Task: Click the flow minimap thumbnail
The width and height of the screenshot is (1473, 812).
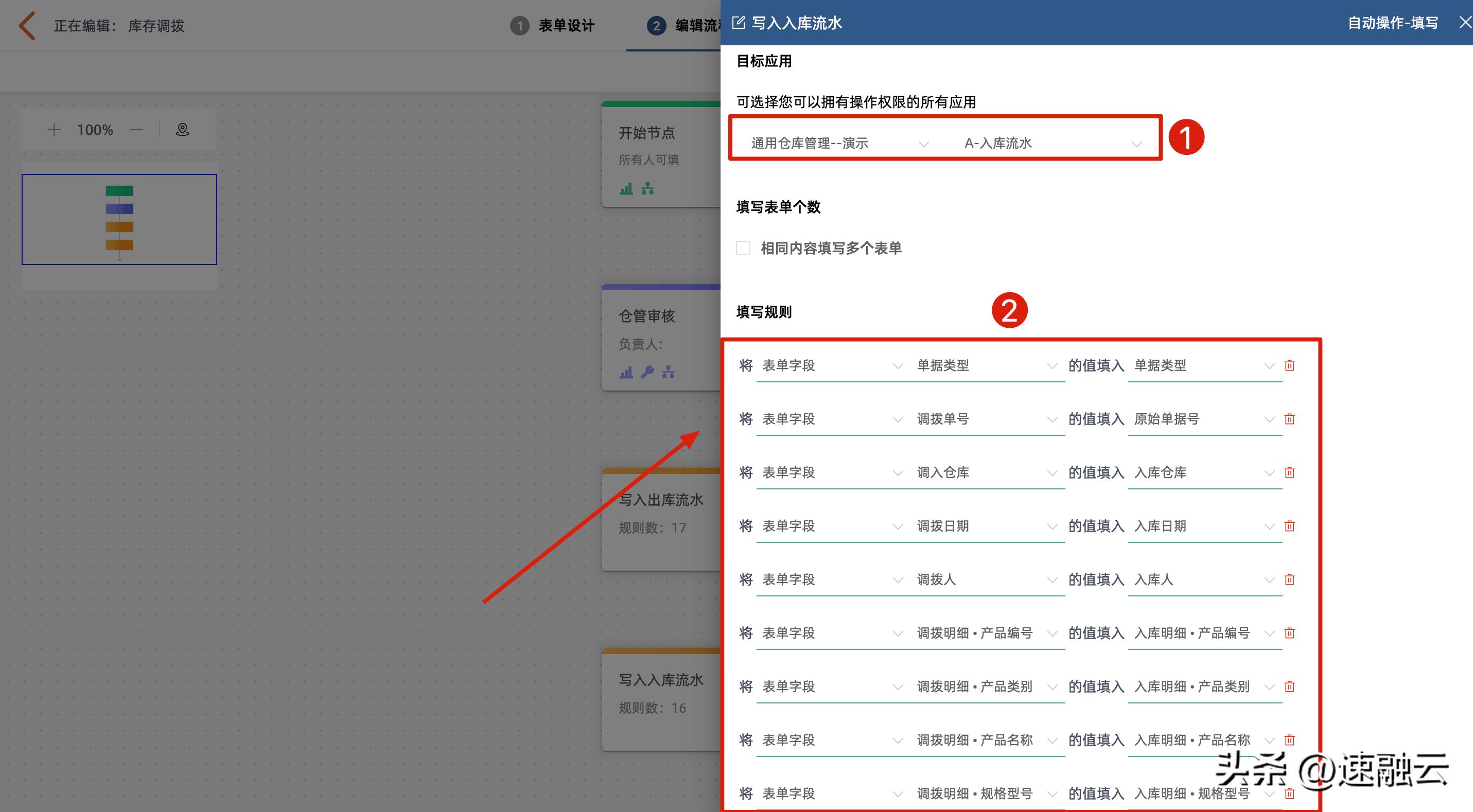Action: click(x=118, y=219)
